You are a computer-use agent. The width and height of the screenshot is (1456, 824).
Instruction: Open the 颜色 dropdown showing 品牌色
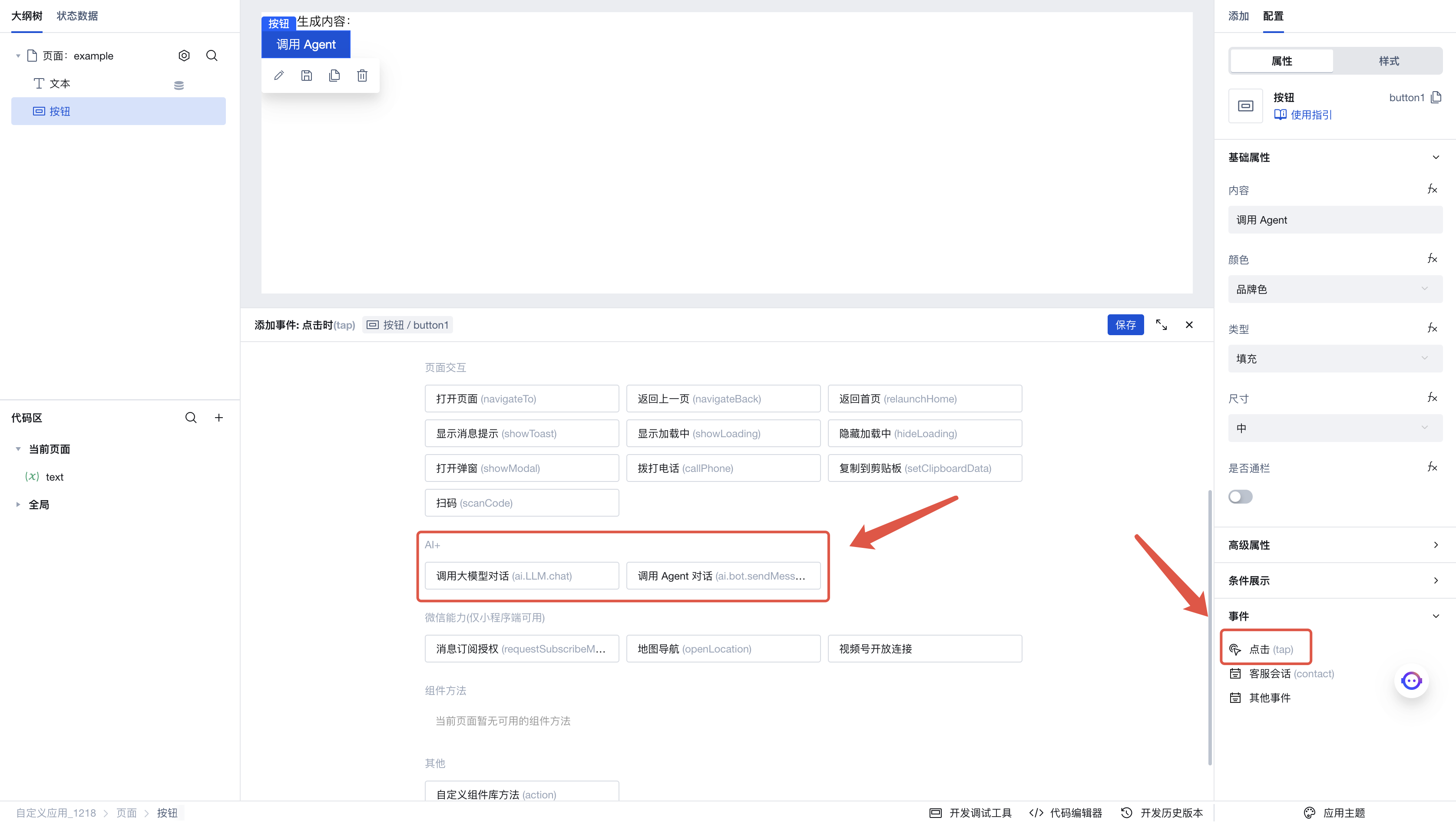pyautogui.click(x=1335, y=289)
